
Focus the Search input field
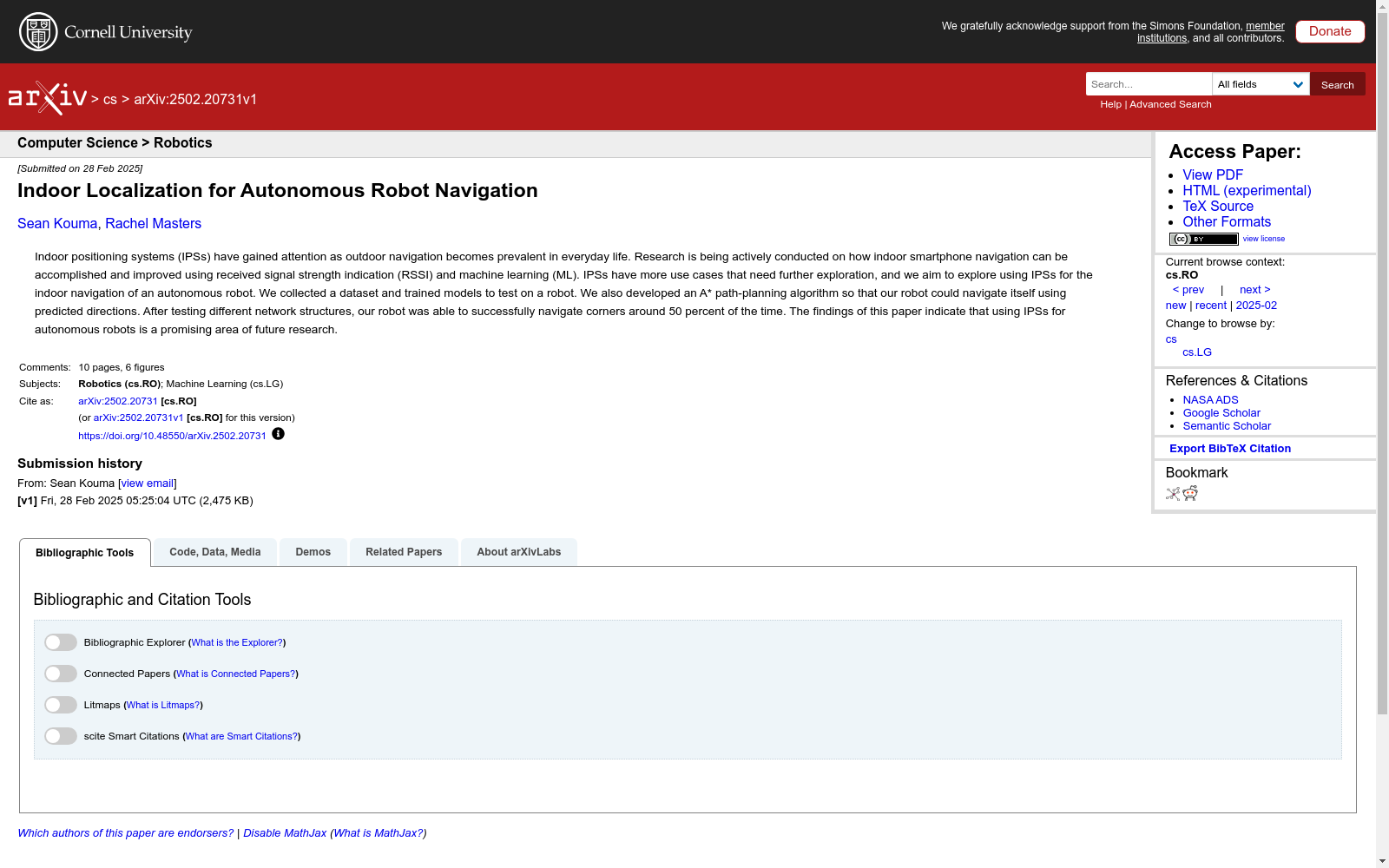1149,84
